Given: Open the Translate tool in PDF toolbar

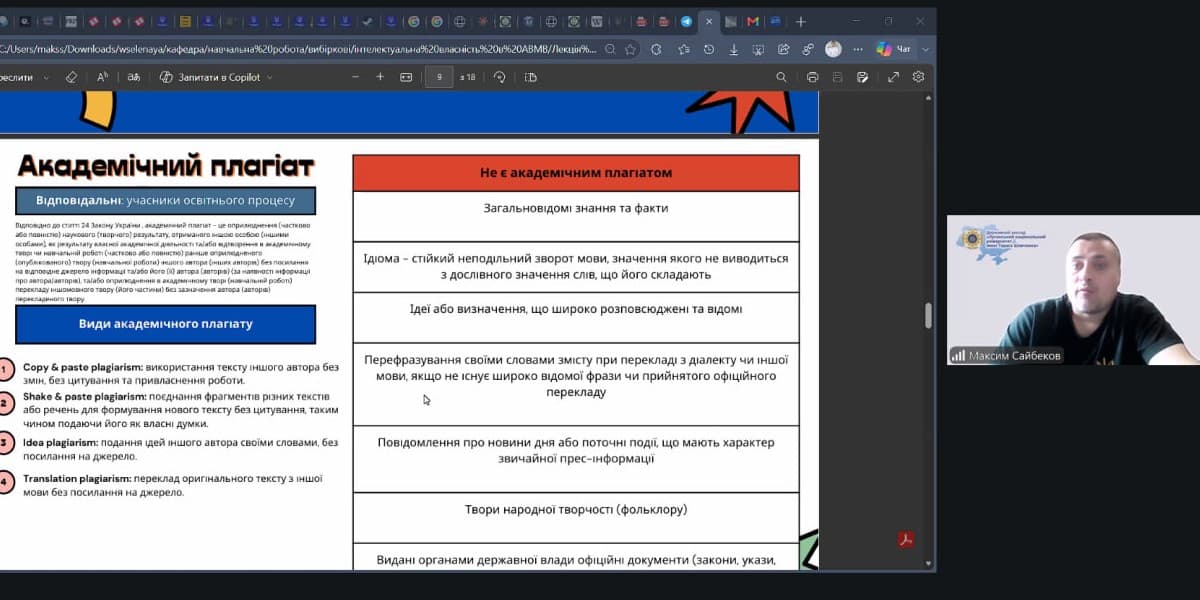Looking at the screenshot, I should point(132,77).
